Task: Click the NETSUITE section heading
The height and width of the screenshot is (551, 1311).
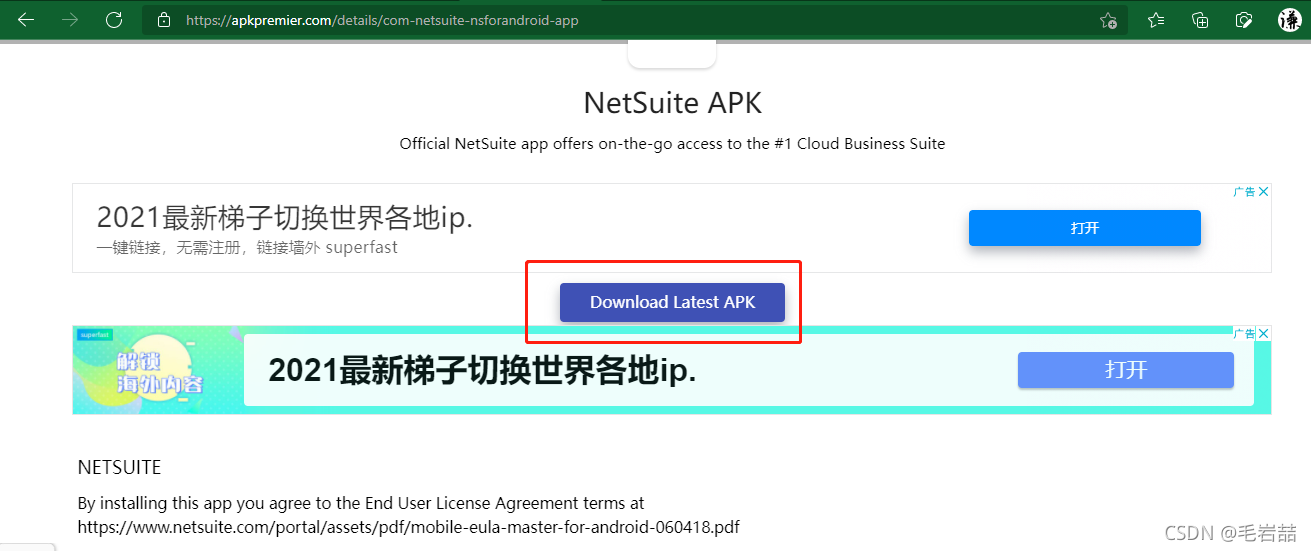Action: click(119, 467)
